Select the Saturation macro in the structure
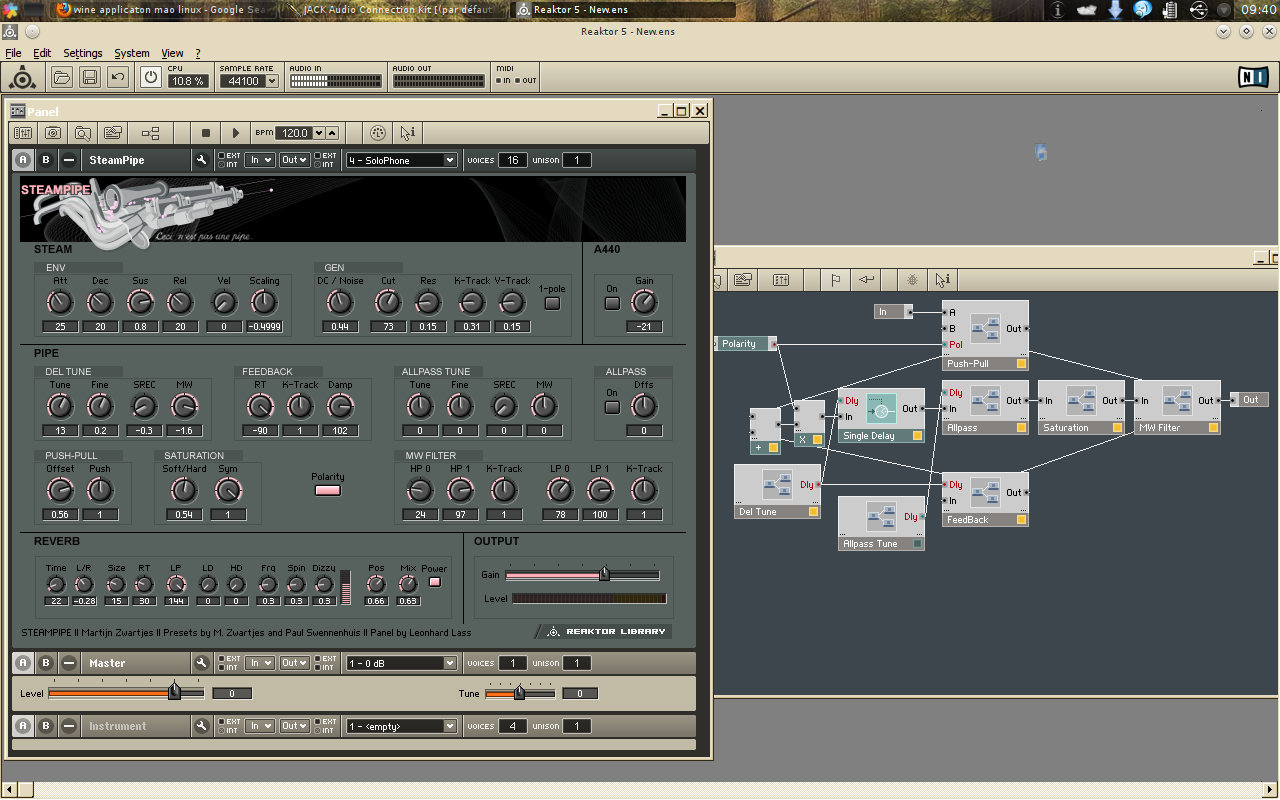 pyautogui.click(x=1081, y=407)
